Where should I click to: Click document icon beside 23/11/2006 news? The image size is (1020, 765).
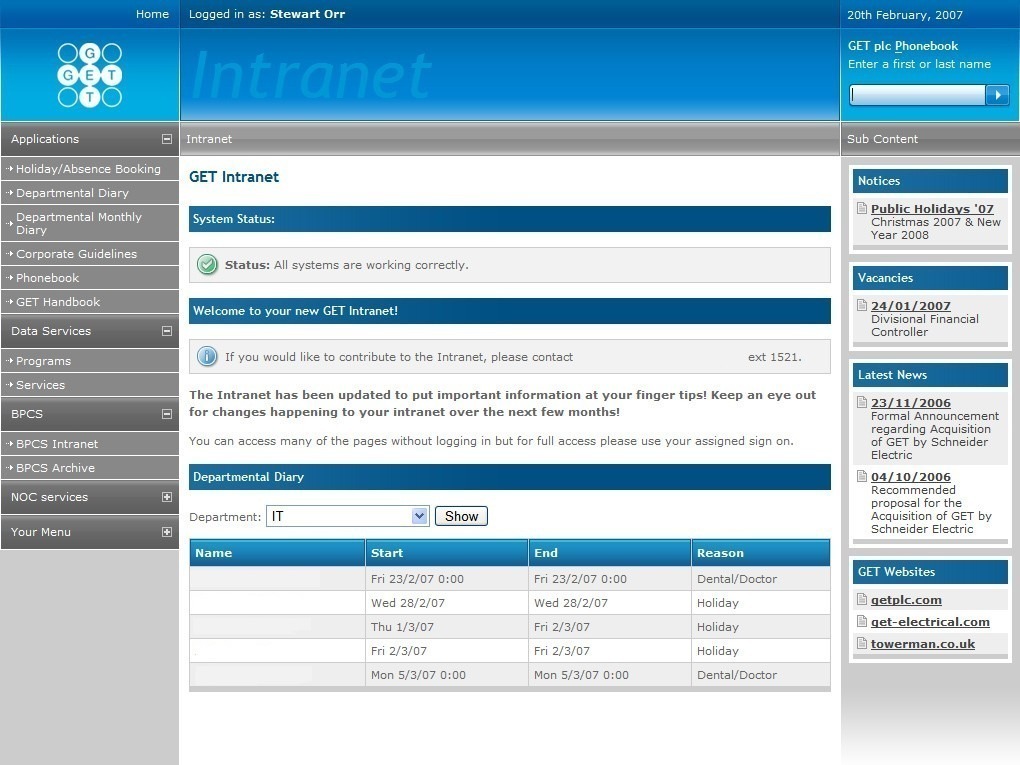862,403
